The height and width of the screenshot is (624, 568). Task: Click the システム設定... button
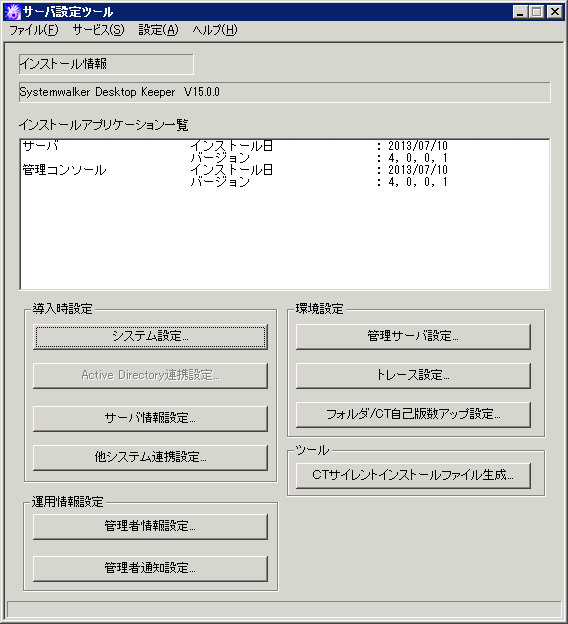[x=150, y=337]
